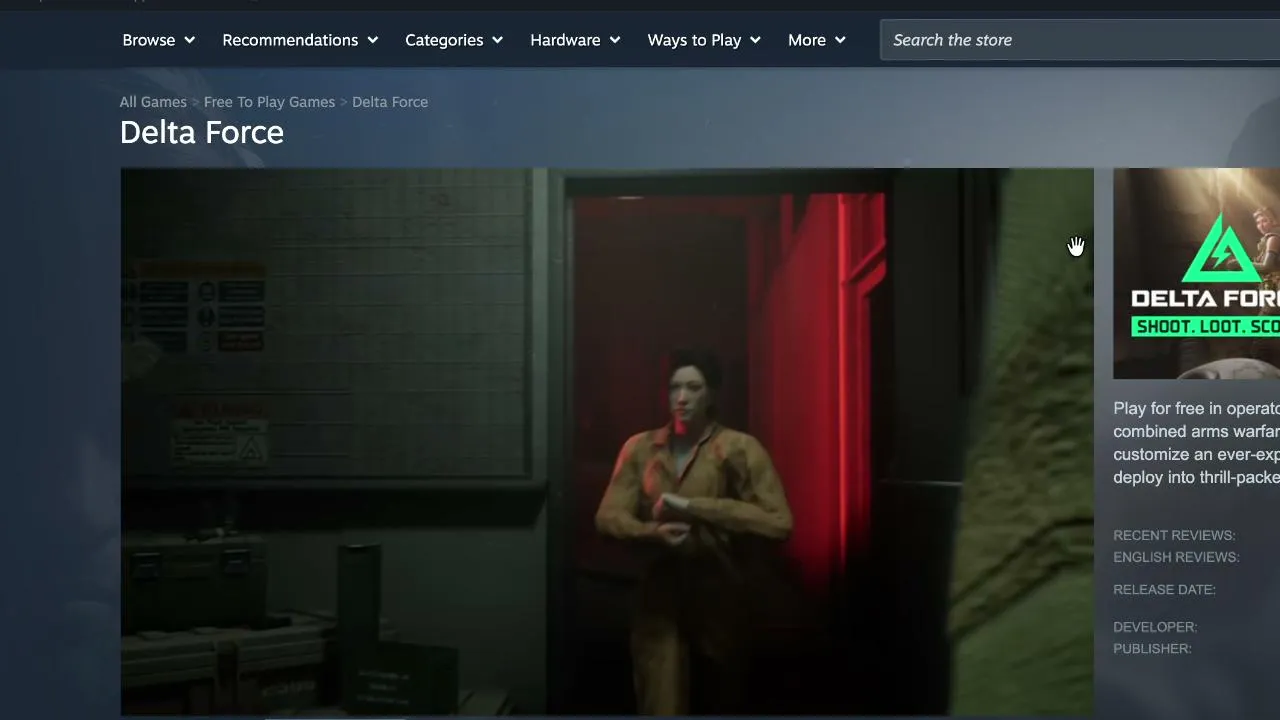This screenshot has height=720, width=1280.
Task: Open the Categories dropdown
Action: [453, 40]
